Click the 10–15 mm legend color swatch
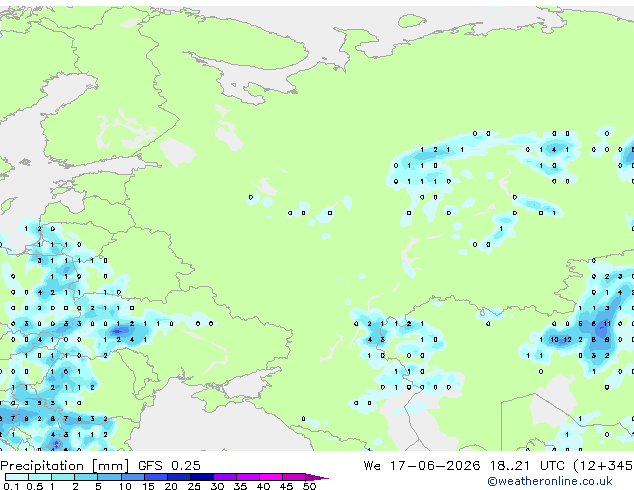 133,477
